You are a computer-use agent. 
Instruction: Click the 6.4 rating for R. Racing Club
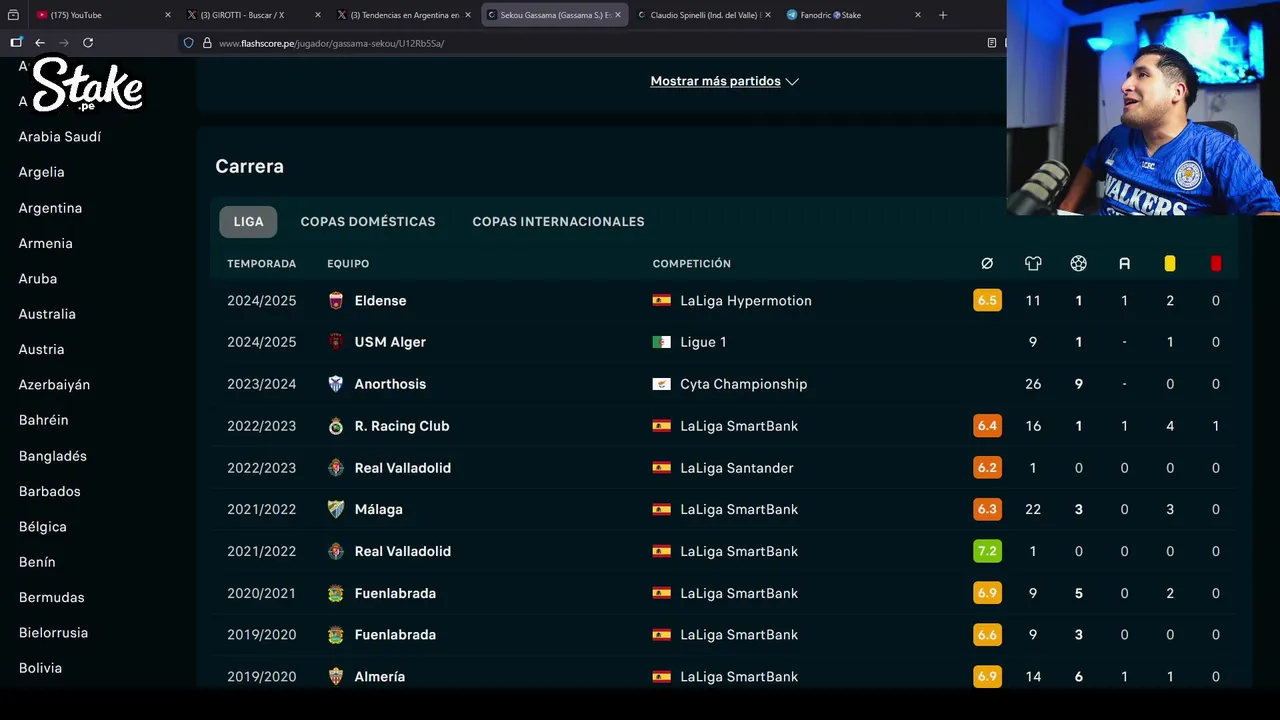987,426
